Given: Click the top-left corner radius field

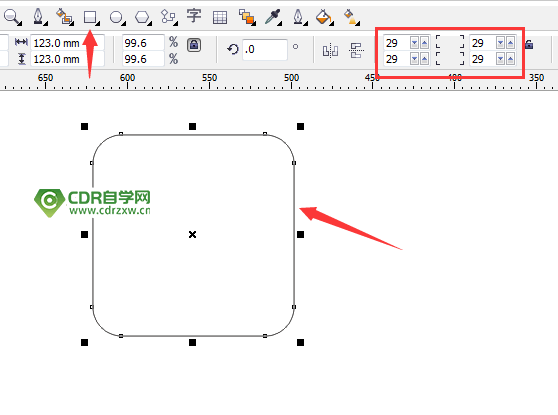Looking at the screenshot, I should click(396, 43).
